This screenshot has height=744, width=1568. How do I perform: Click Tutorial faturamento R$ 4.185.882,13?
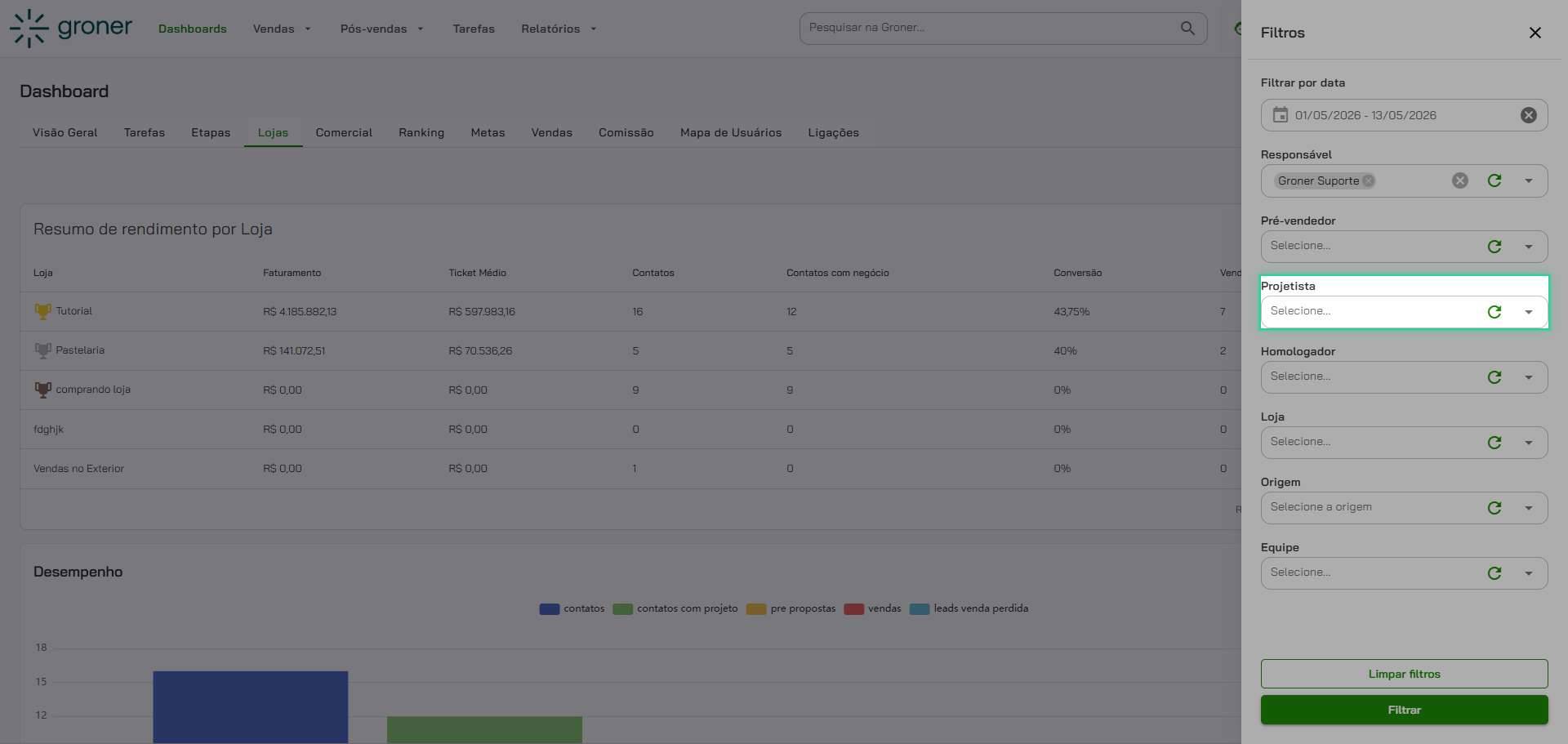(x=300, y=312)
